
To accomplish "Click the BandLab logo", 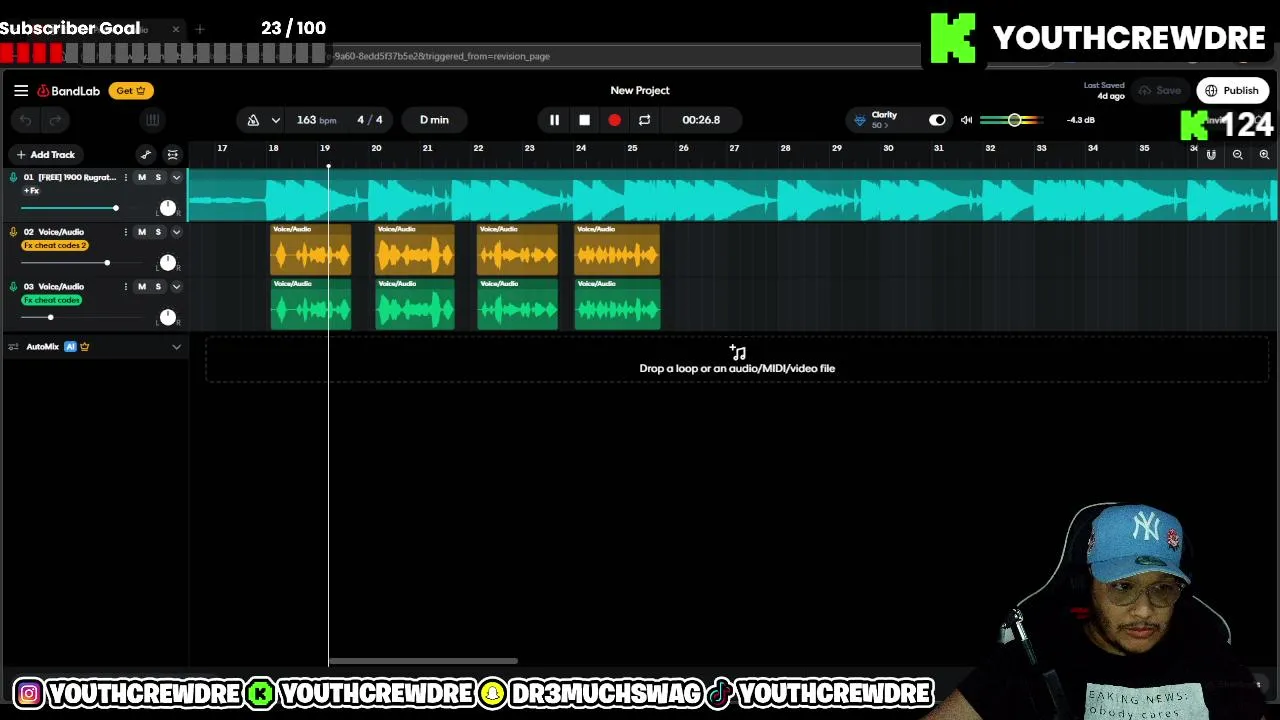I will coord(69,91).
